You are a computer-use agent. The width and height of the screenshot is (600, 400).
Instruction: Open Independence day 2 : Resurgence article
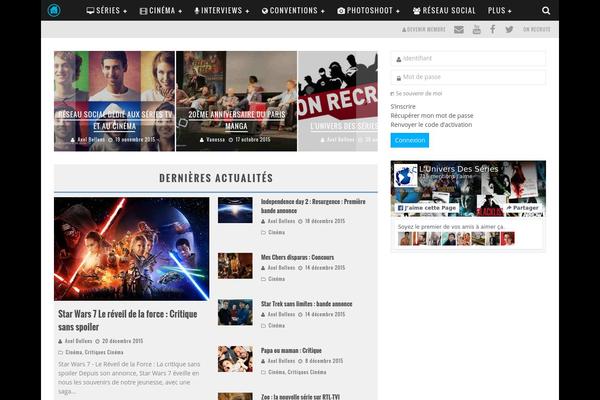[313, 206]
